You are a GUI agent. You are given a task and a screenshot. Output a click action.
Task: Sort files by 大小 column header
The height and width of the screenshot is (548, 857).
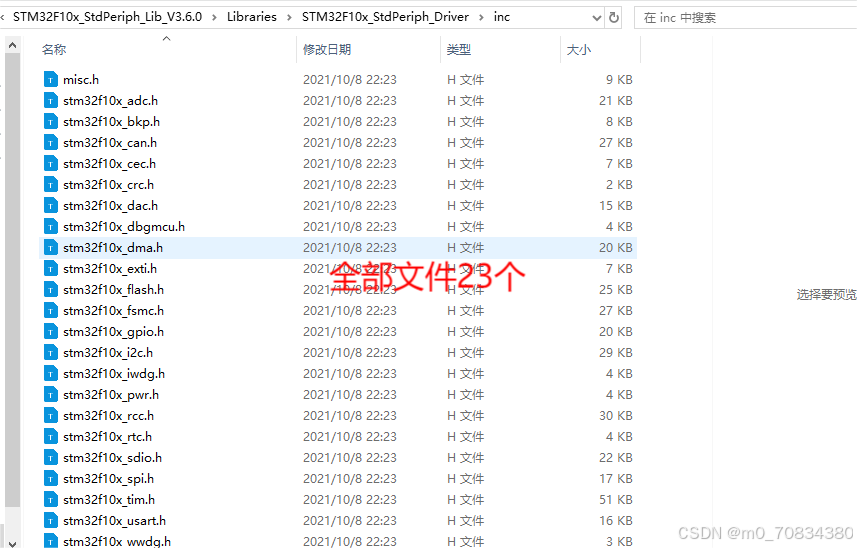tap(579, 50)
